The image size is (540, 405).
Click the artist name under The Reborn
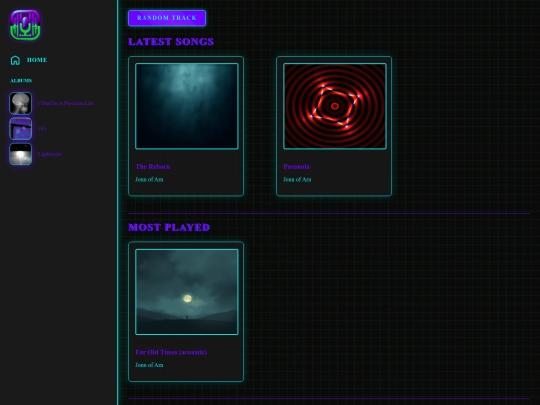click(x=149, y=179)
